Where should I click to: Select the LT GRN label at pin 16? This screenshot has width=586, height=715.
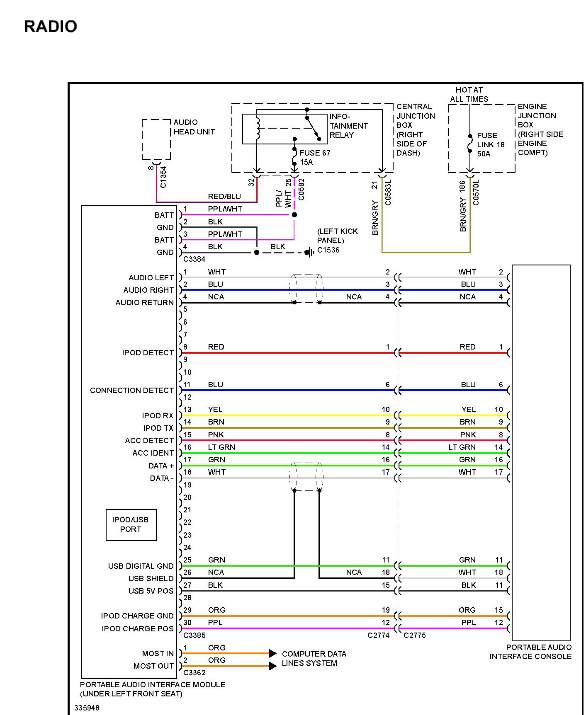tap(222, 447)
